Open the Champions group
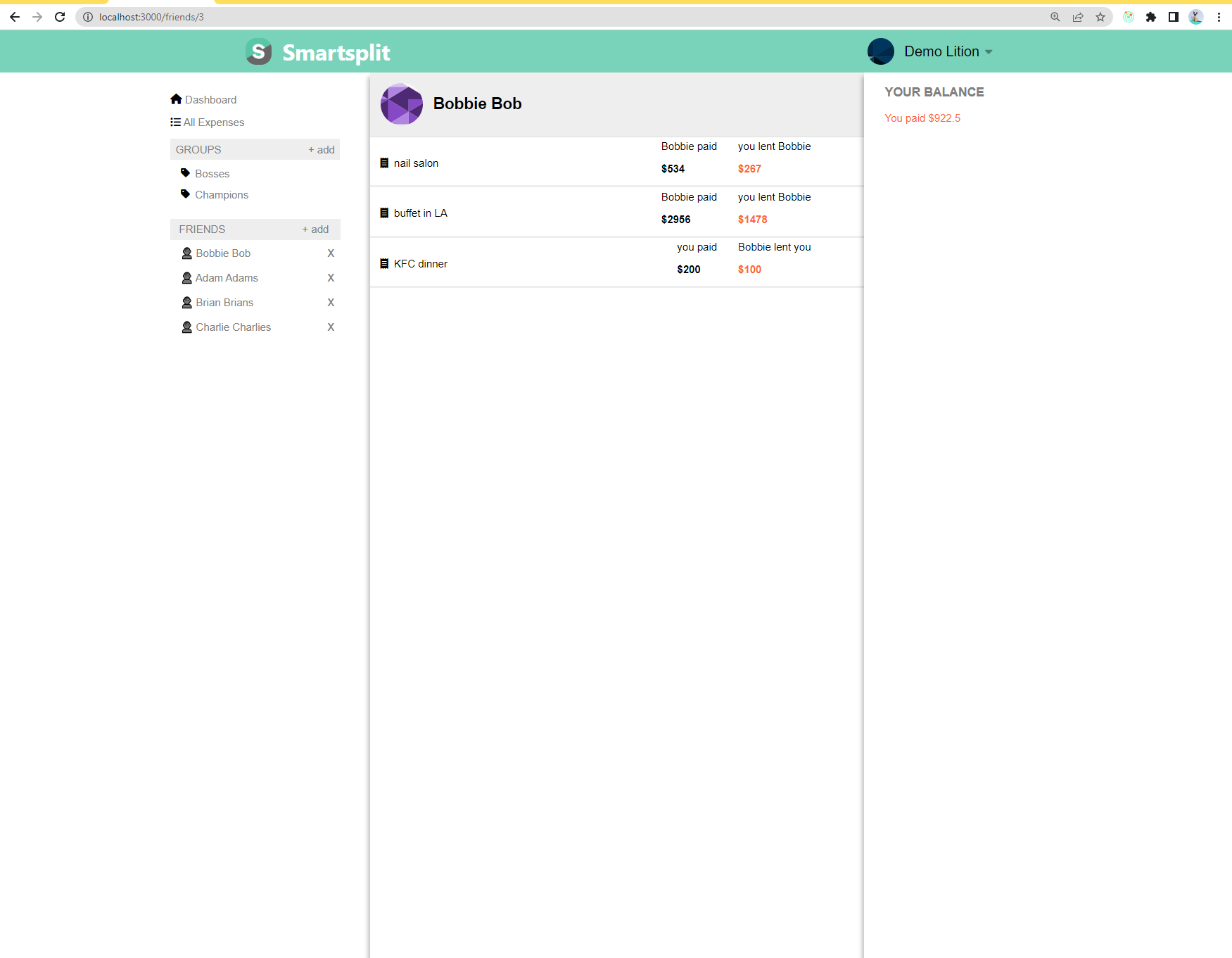 [x=222, y=195]
